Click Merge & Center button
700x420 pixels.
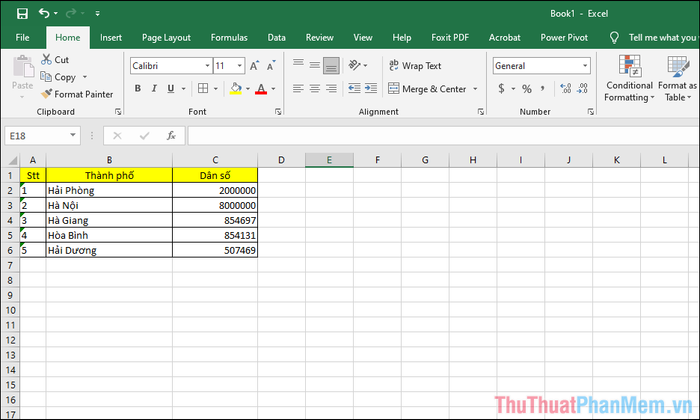427,88
